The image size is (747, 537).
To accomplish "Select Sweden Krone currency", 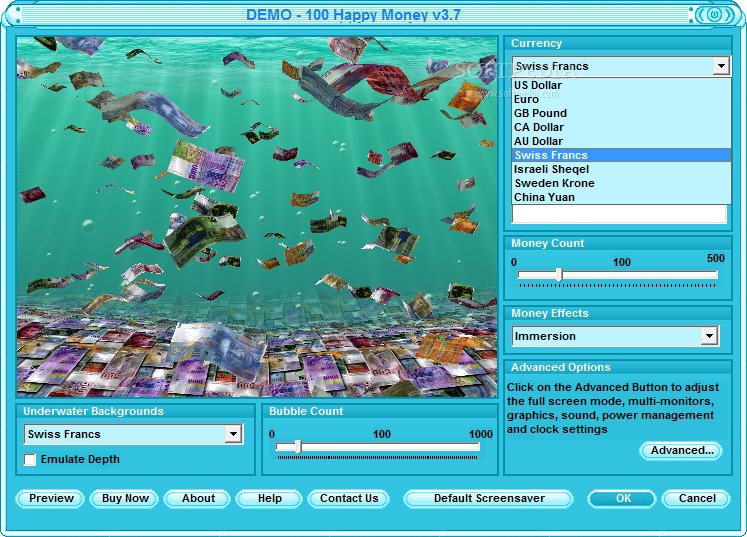I will 621,183.
